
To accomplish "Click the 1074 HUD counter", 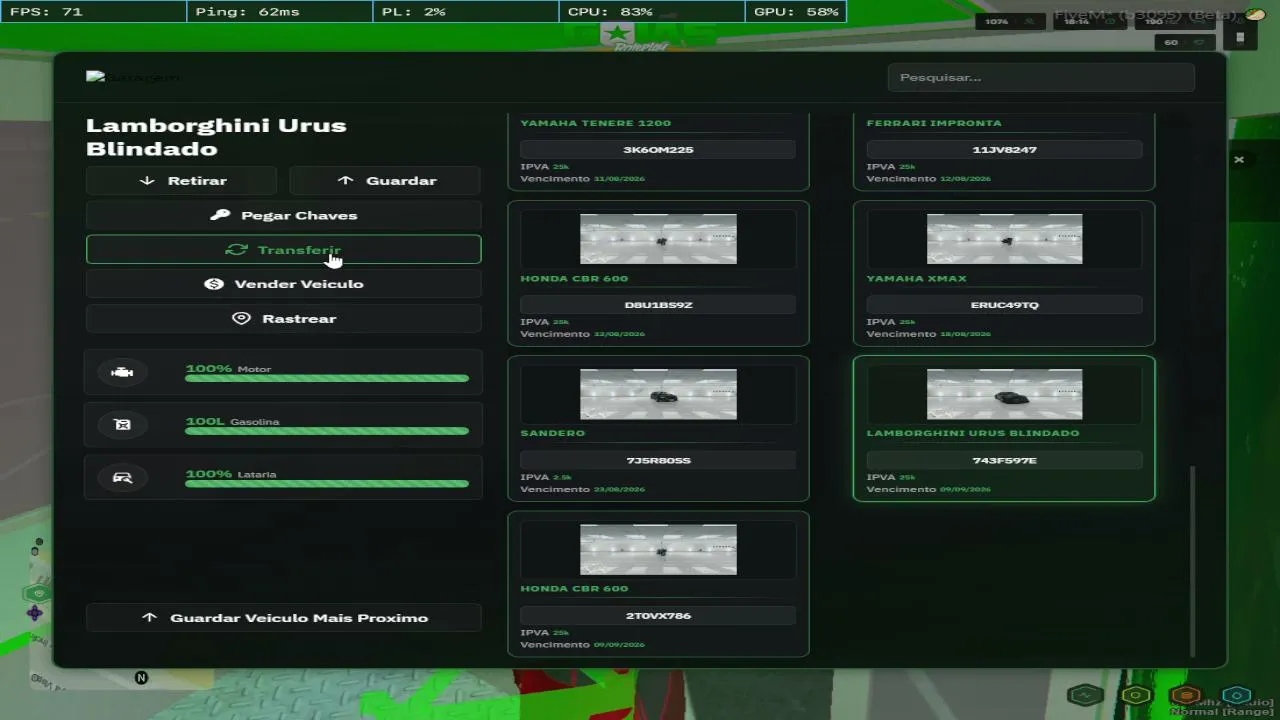I will point(1010,21).
